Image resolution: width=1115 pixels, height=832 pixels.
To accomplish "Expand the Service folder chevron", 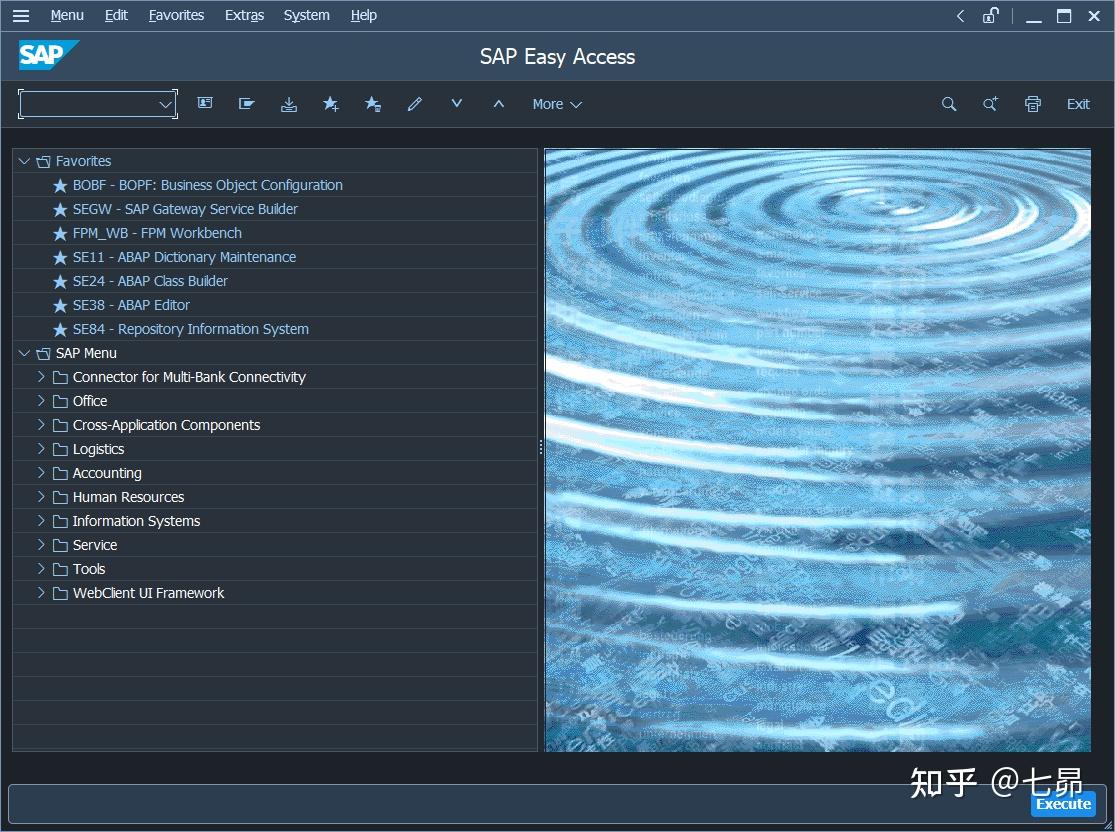I will tap(41, 545).
